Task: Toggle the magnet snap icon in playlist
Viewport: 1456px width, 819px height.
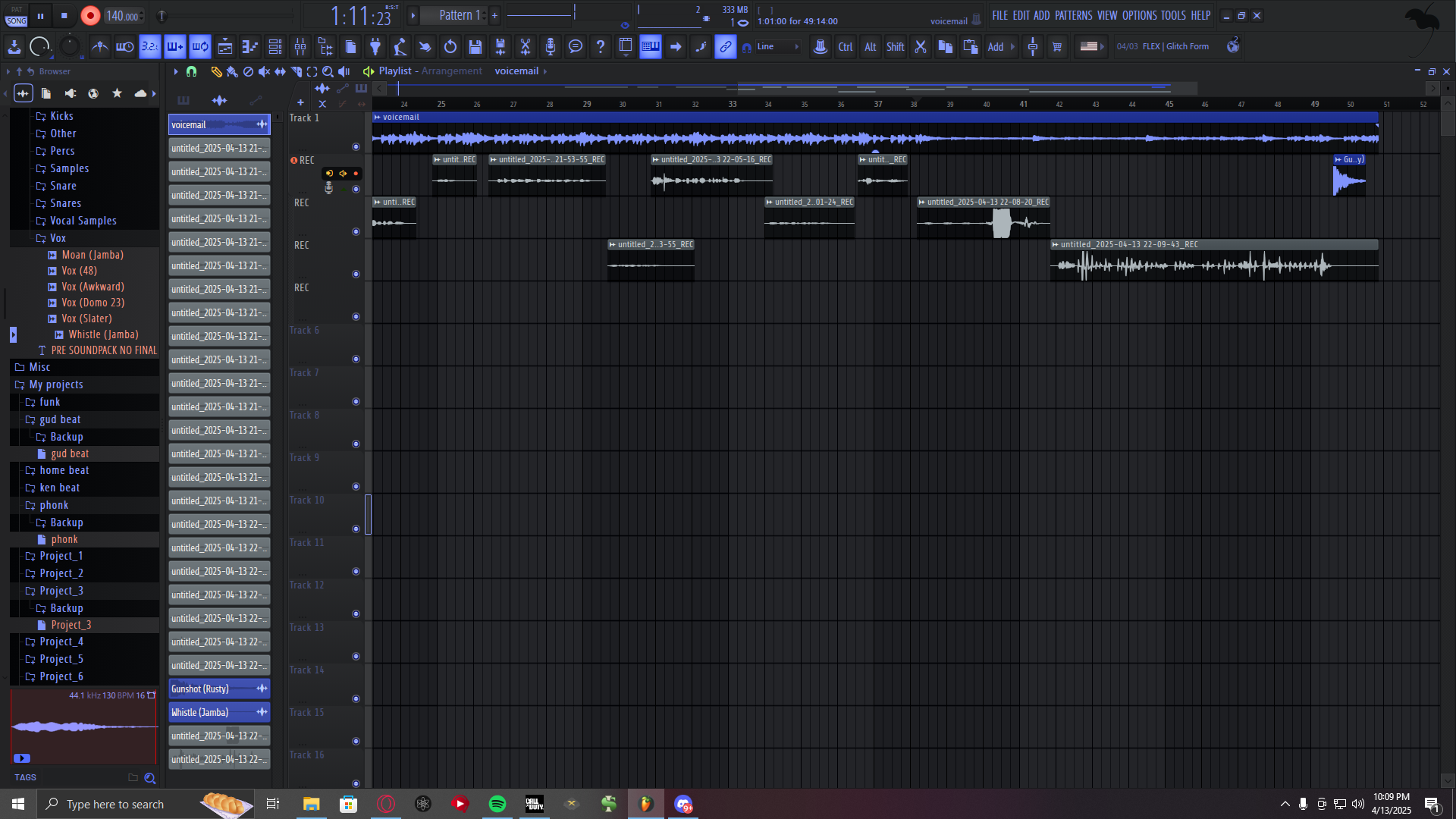Action: 192,71
